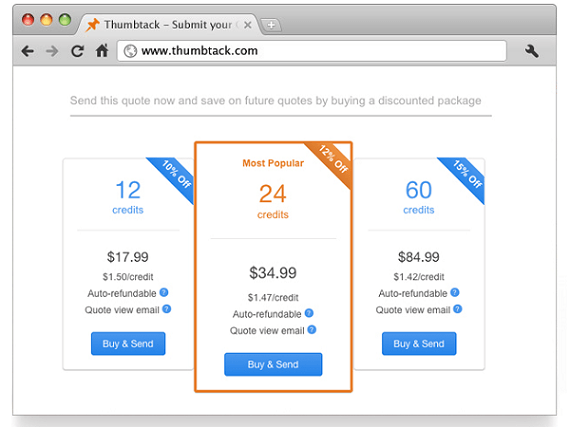Click the www.thumbtack.com address field
570x427 pixels.
(312, 51)
